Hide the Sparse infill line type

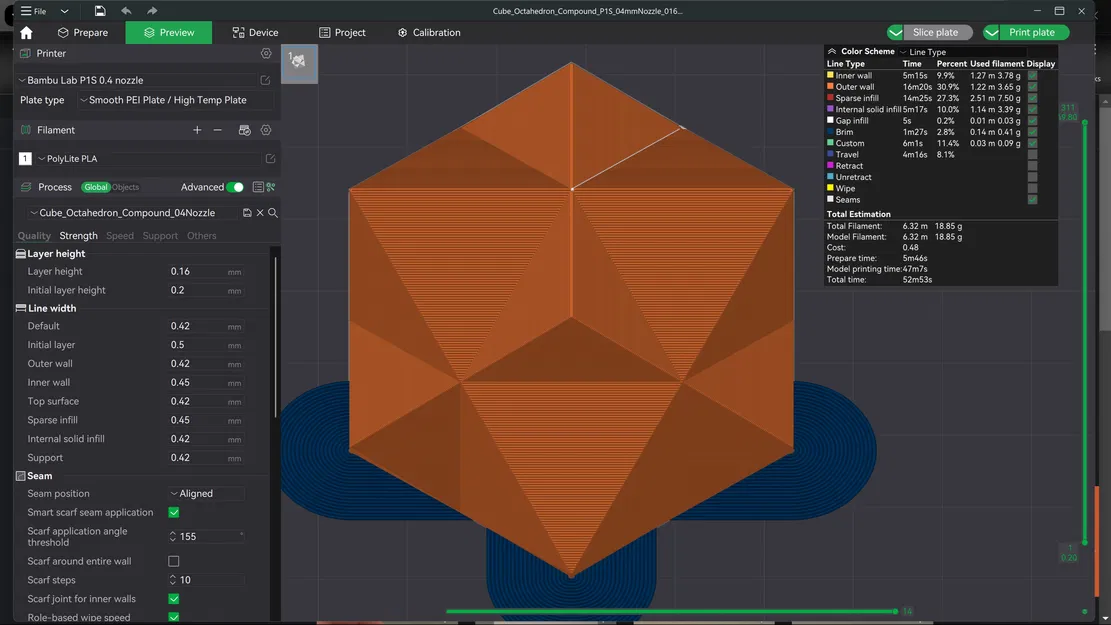pos(1033,98)
